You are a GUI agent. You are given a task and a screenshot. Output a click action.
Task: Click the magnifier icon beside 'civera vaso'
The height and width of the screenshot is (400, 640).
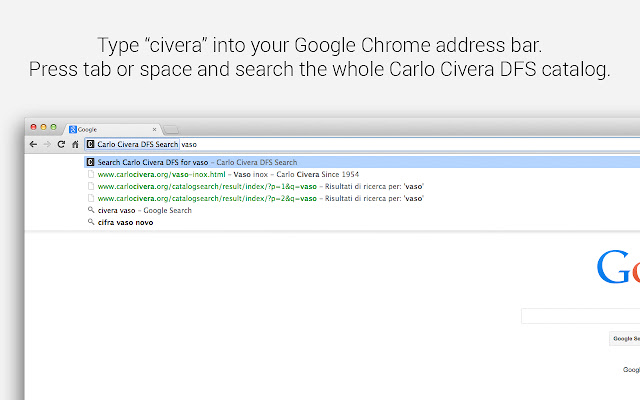91,210
